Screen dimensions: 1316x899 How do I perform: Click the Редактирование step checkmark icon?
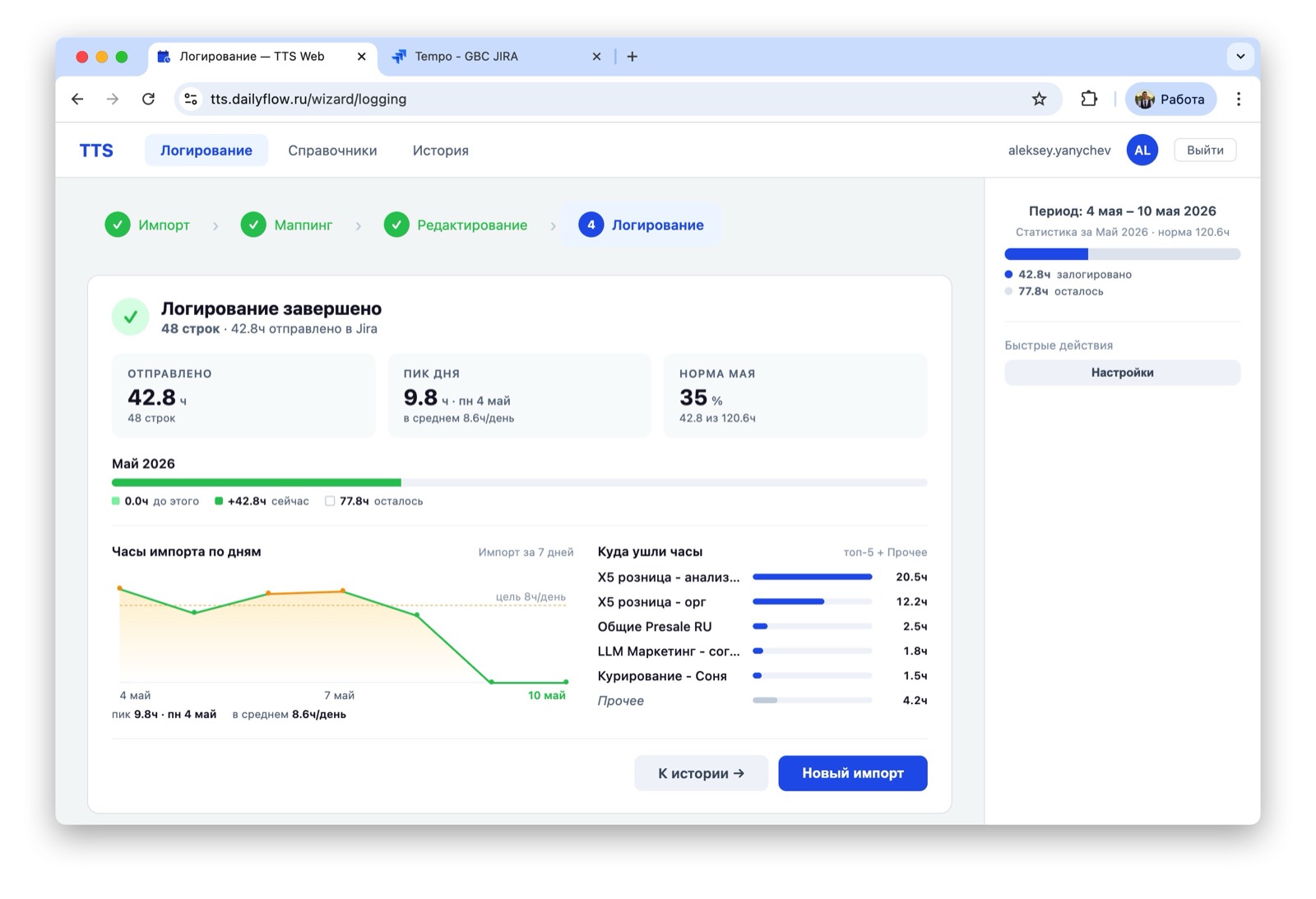point(396,225)
